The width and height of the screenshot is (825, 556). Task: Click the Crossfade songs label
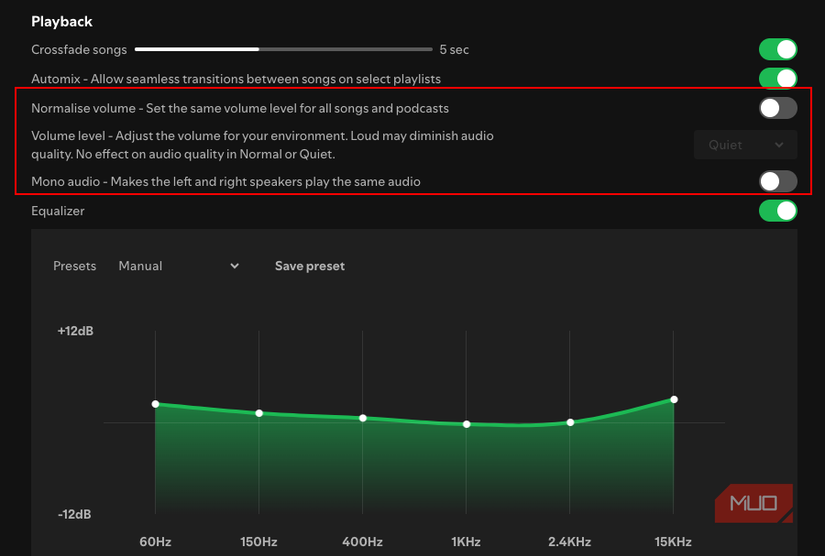79,49
